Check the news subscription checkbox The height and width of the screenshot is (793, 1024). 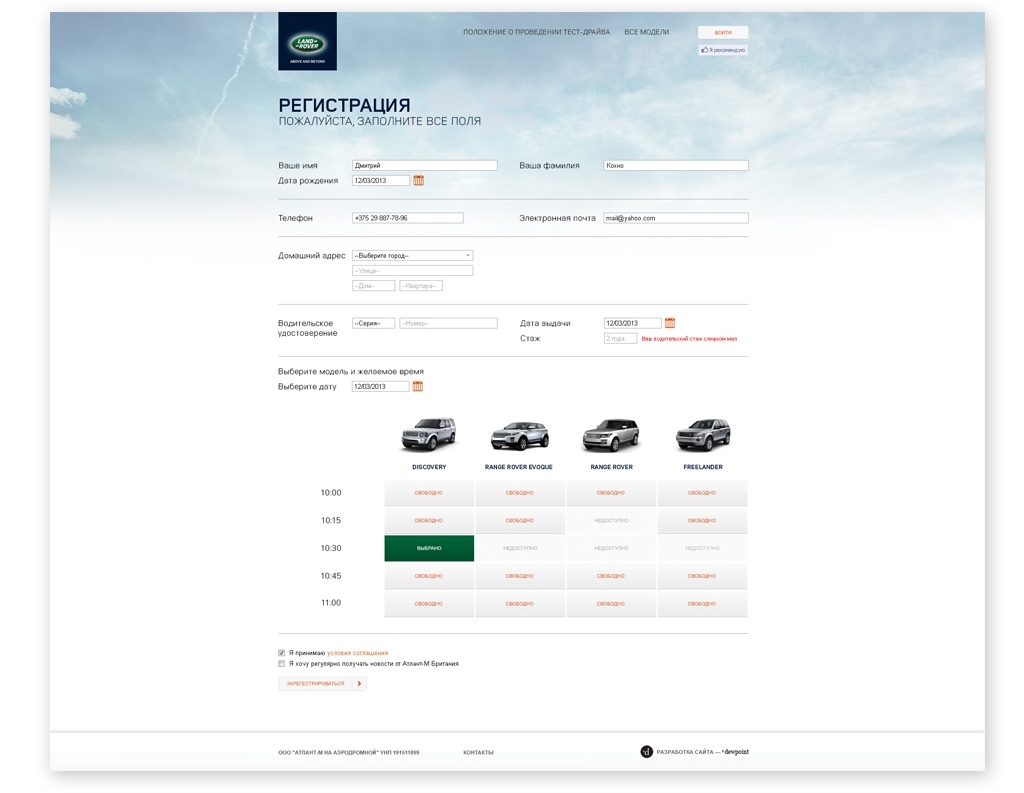click(x=281, y=664)
